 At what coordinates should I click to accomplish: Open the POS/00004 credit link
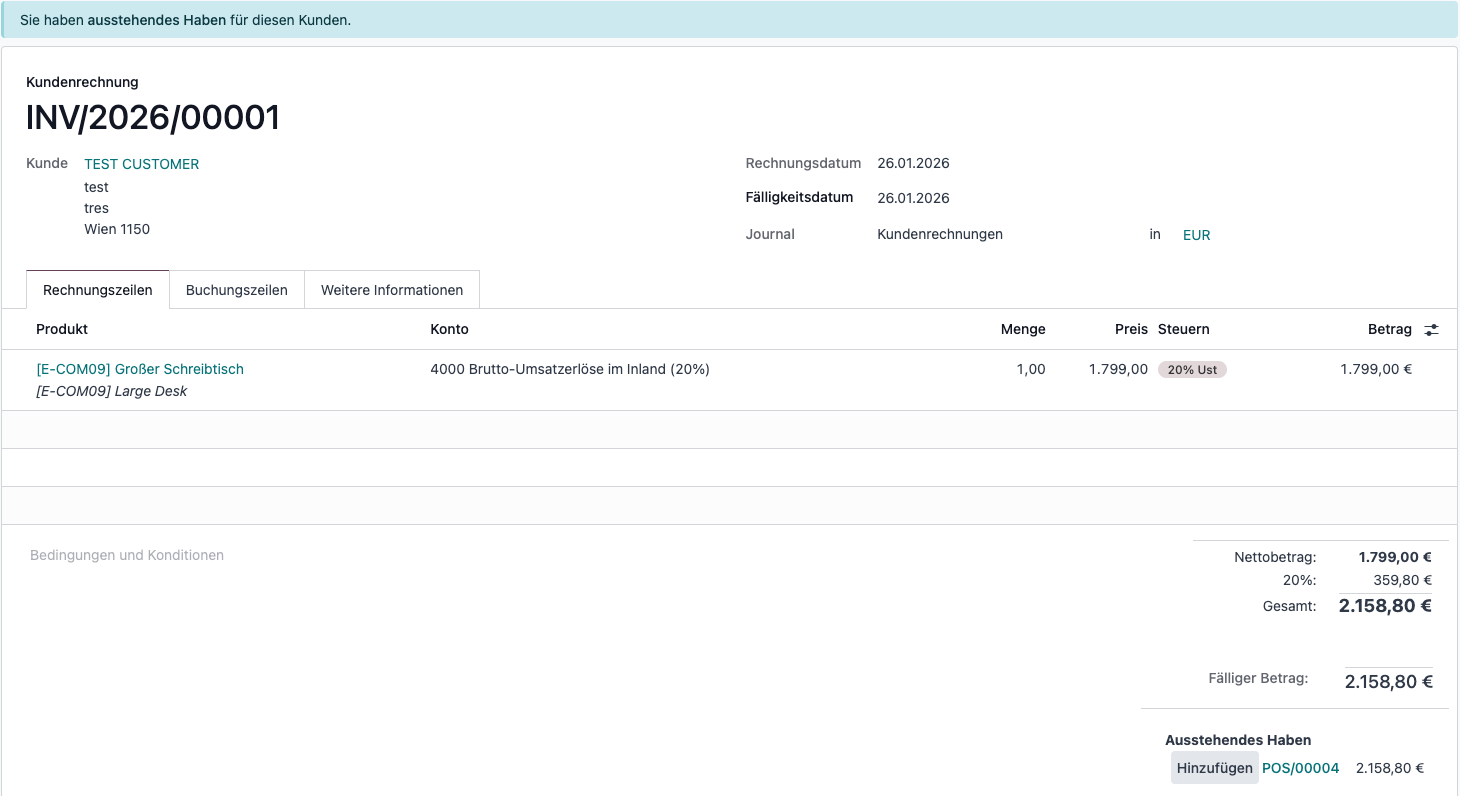pos(1300,768)
